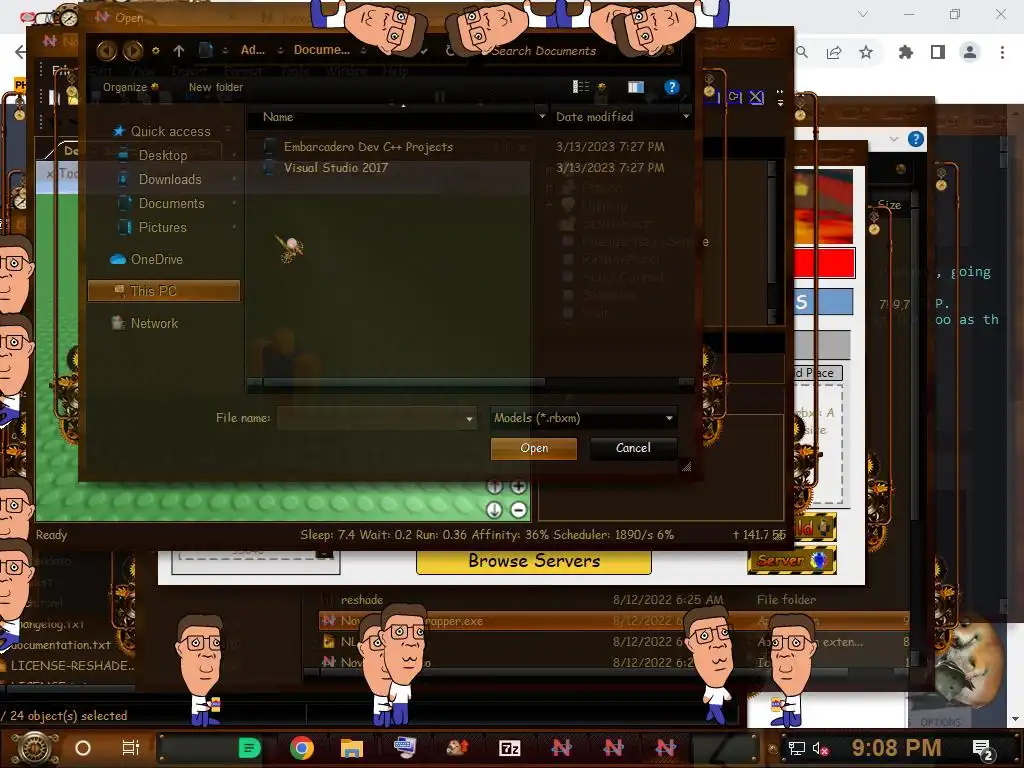The width and height of the screenshot is (1024, 768).
Task: Select Downloads in the navigation pane
Action: (x=170, y=179)
